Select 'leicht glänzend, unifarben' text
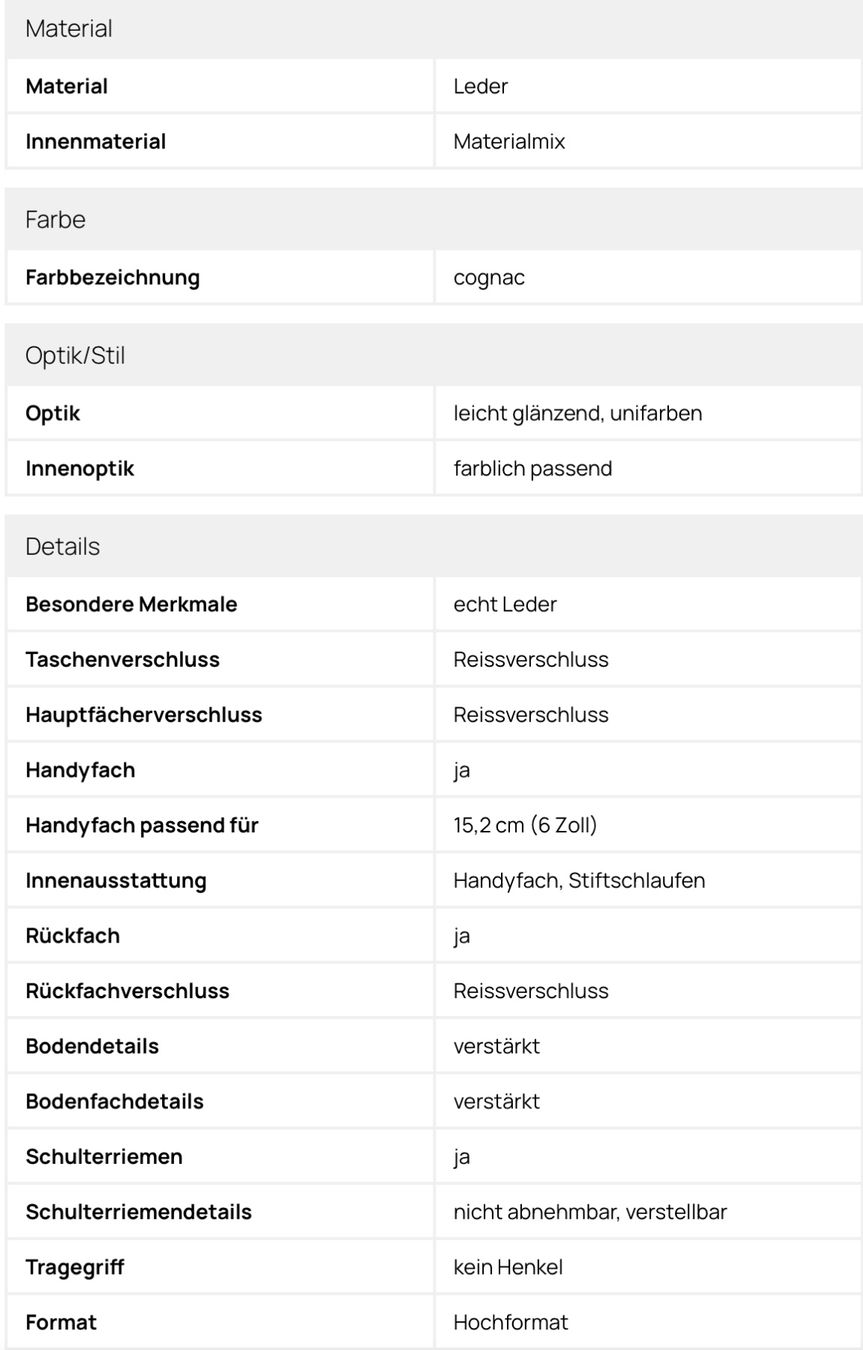863x1350 pixels. pos(578,413)
